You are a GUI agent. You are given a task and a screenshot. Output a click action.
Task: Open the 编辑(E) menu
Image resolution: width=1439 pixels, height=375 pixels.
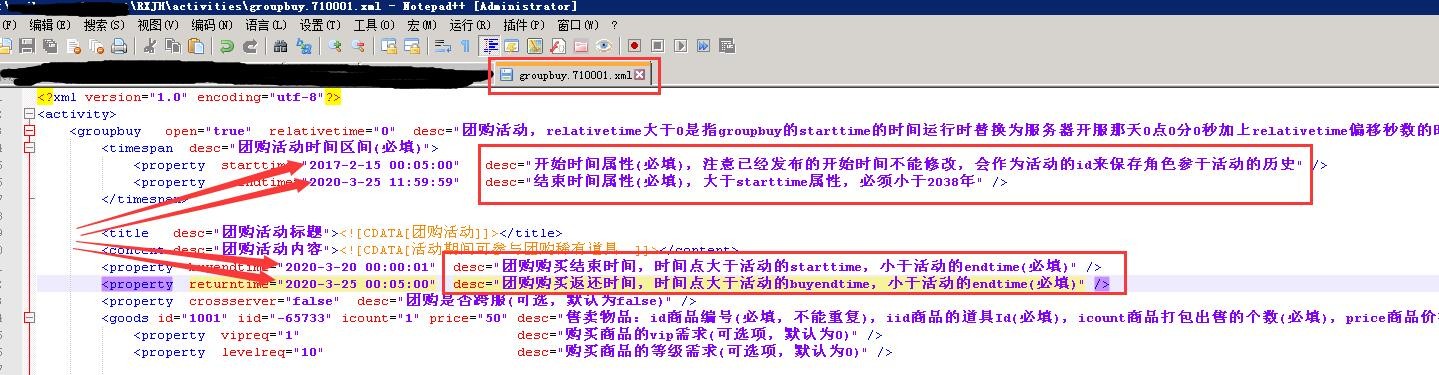tap(49, 24)
